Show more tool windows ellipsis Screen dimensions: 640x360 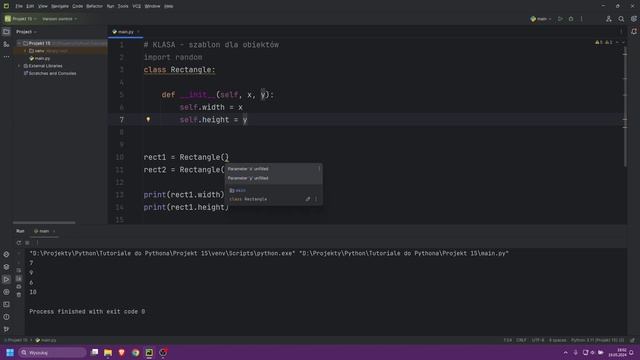(x=6, y=57)
